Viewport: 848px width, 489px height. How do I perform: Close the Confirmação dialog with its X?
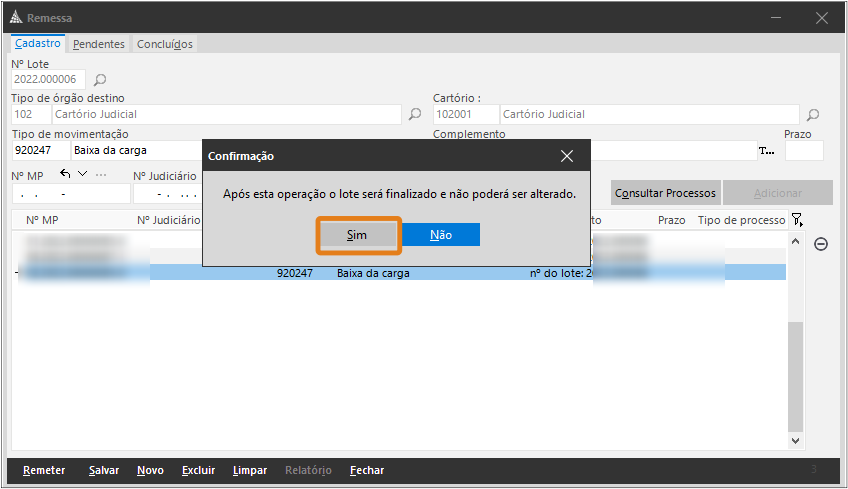click(567, 156)
